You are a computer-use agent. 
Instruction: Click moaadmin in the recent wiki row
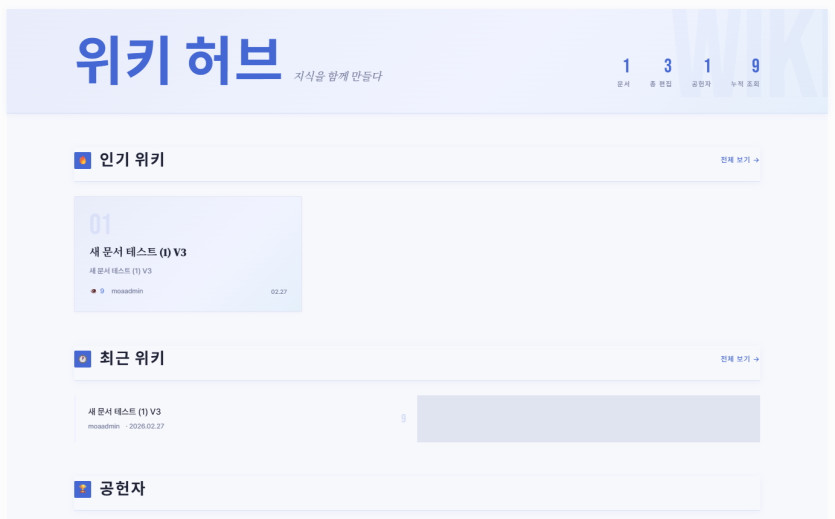103,426
